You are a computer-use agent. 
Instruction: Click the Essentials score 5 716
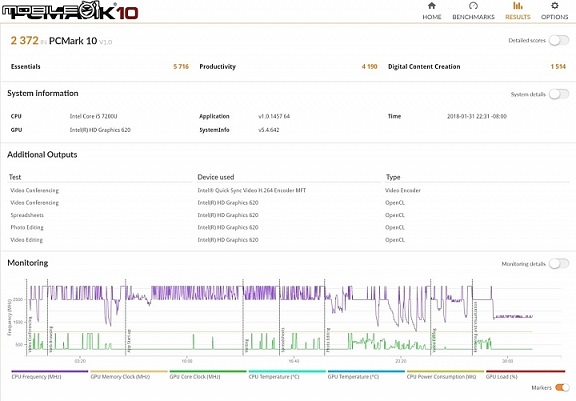[x=181, y=66]
